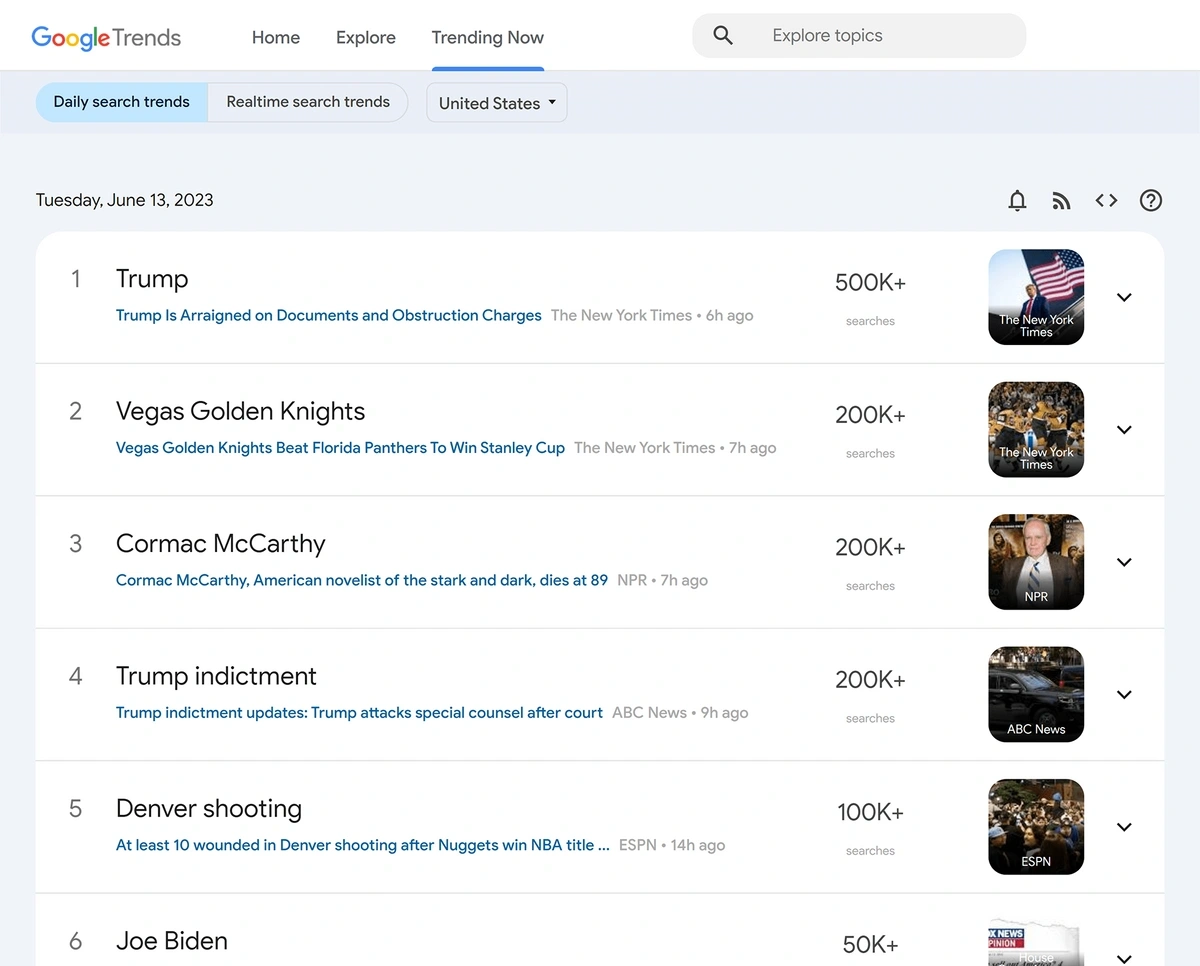This screenshot has width=1200, height=966.
Task: Switch to Realtime search trends
Action: [308, 102]
